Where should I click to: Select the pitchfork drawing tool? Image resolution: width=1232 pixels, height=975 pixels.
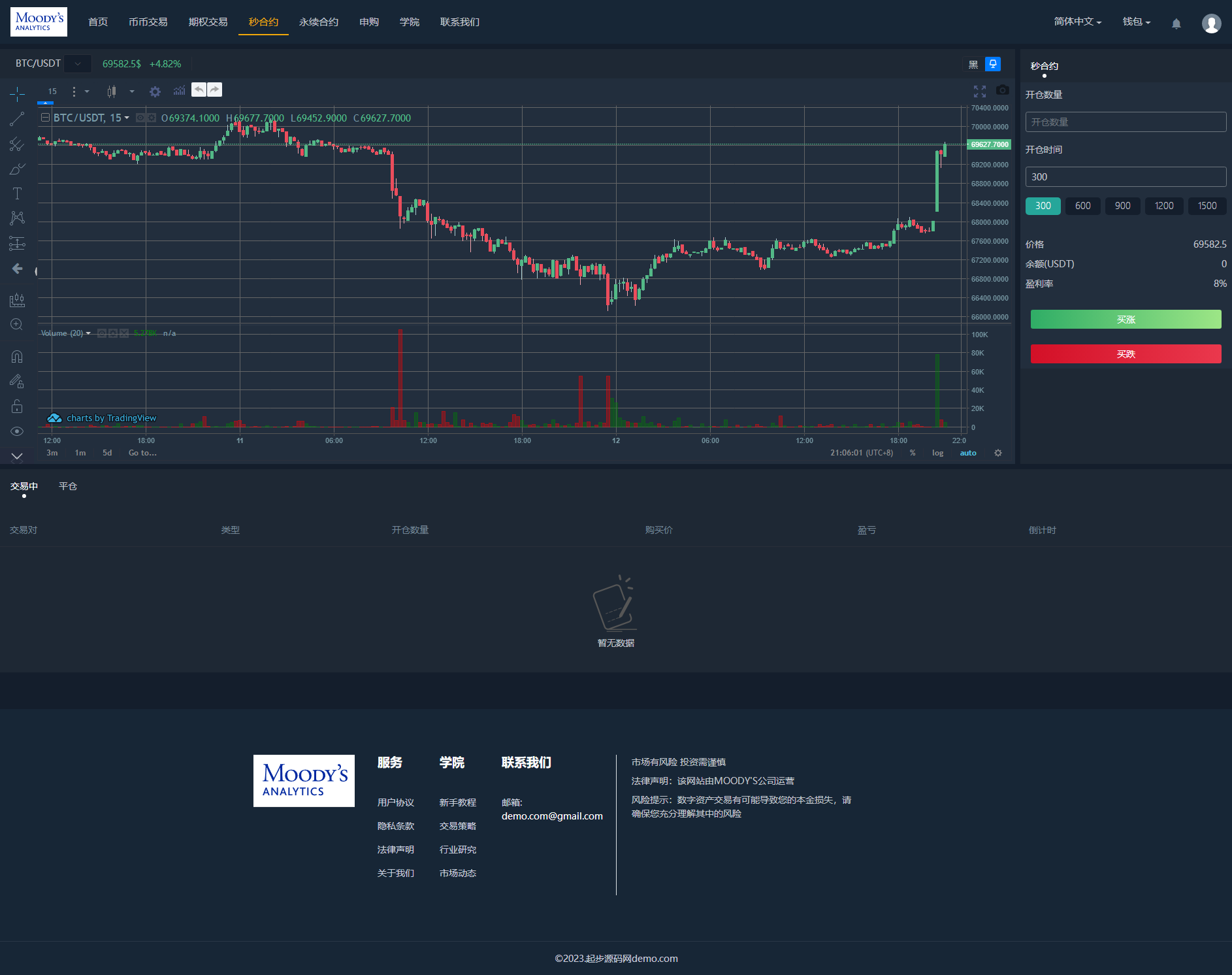[x=17, y=144]
